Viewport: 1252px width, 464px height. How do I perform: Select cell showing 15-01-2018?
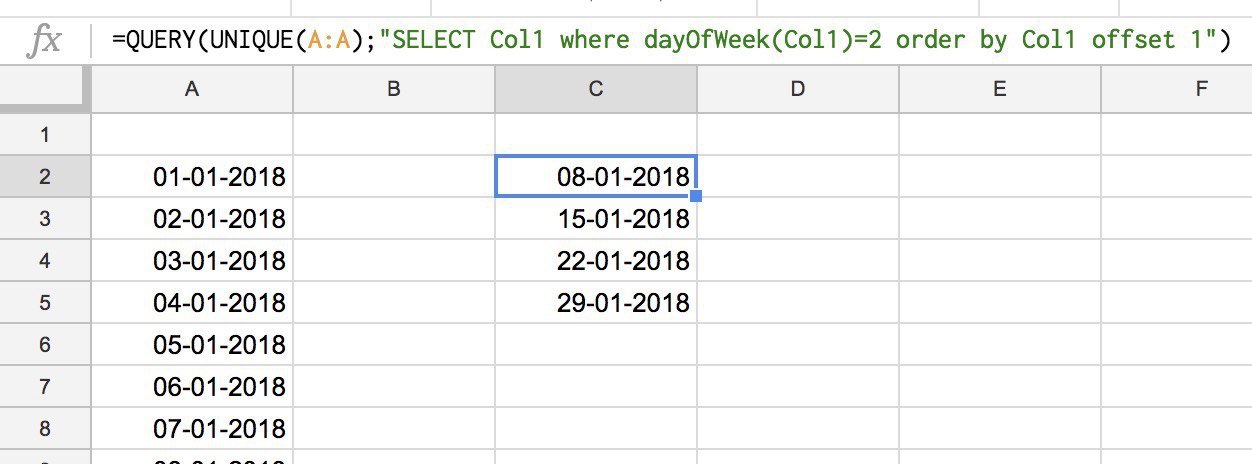596,219
